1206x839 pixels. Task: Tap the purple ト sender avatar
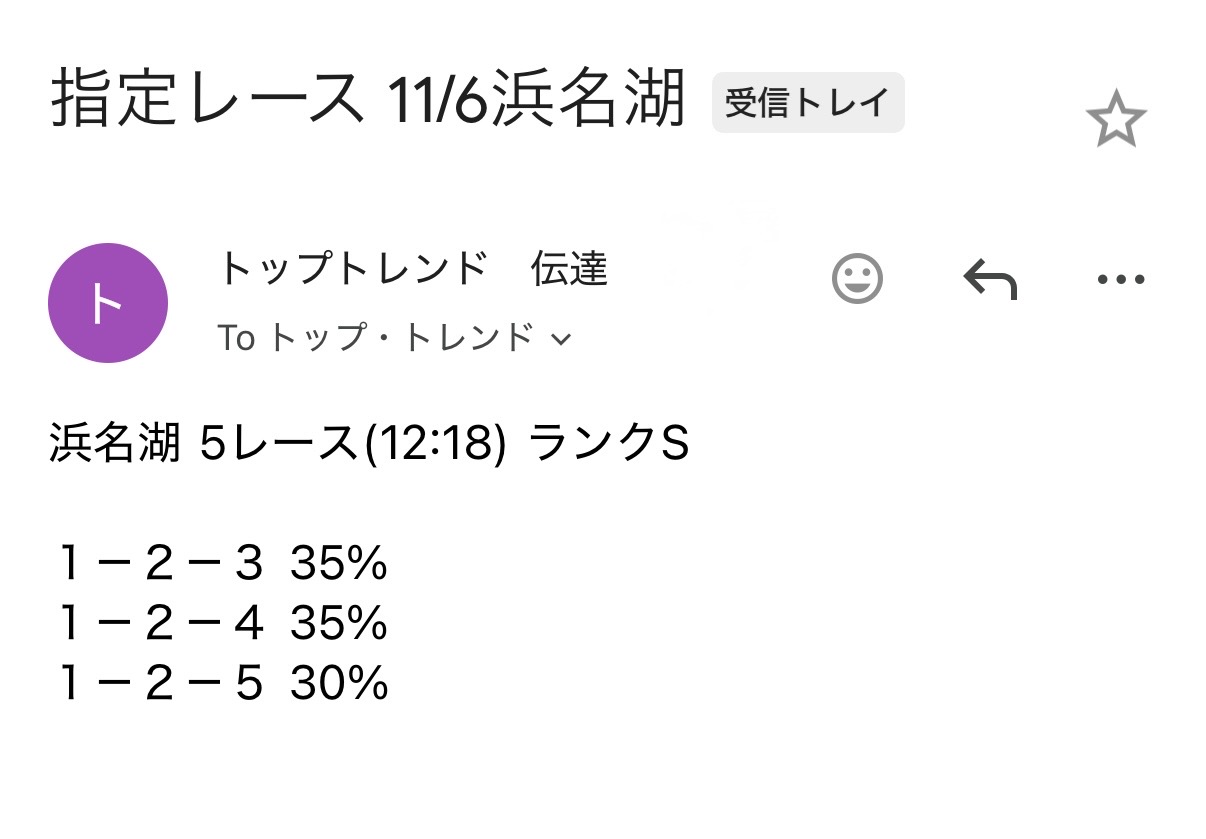tap(108, 303)
